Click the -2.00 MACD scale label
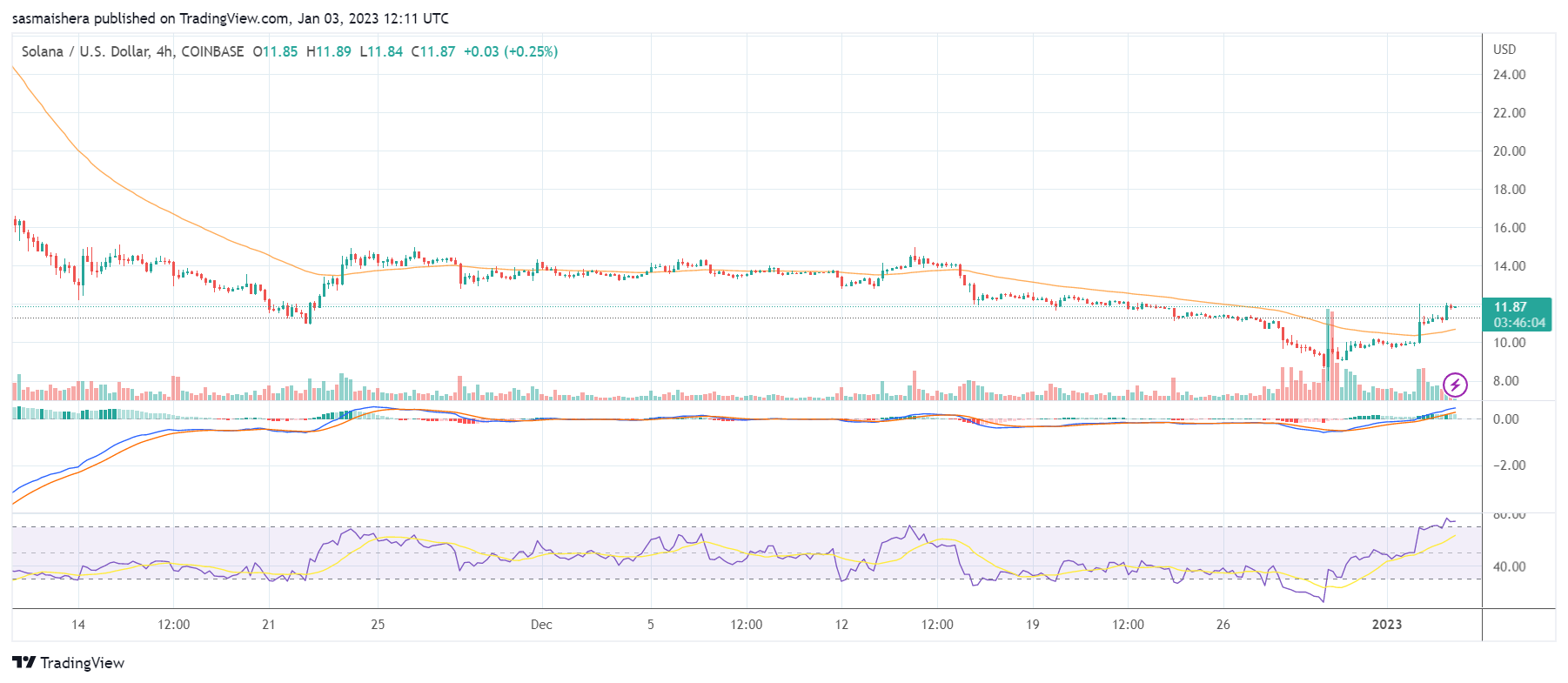Image resolution: width=1568 pixels, height=683 pixels. click(x=1509, y=465)
